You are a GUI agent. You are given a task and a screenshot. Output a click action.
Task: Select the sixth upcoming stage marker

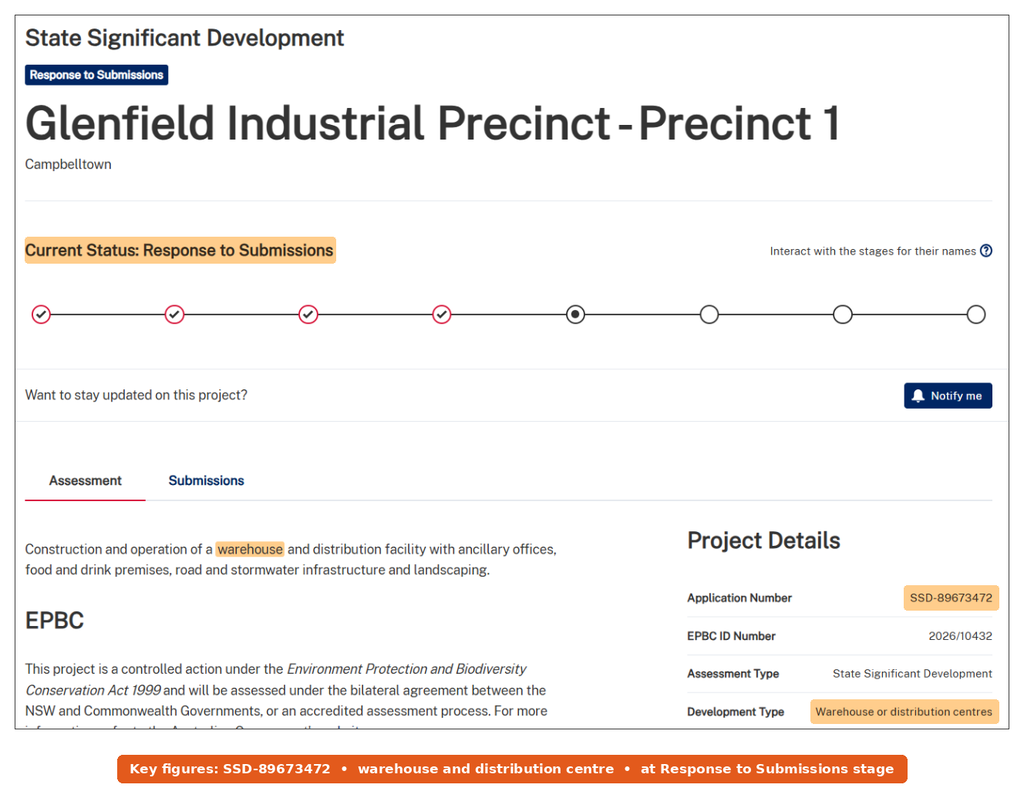(x=709, y=315)
